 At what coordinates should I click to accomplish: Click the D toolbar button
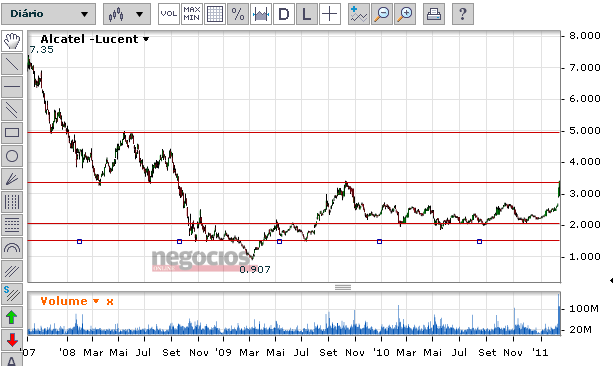tap(284, 14)
